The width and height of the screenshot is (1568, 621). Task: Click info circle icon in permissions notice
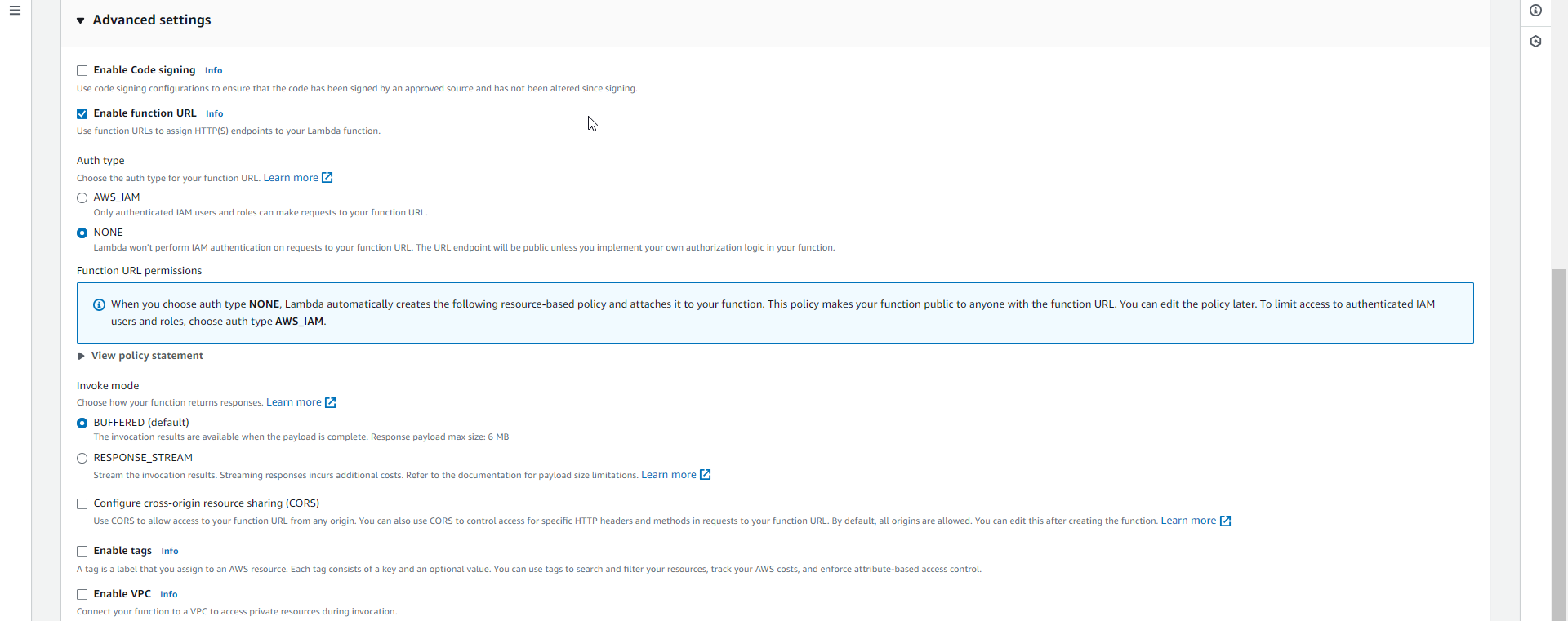tap(99, 304)
